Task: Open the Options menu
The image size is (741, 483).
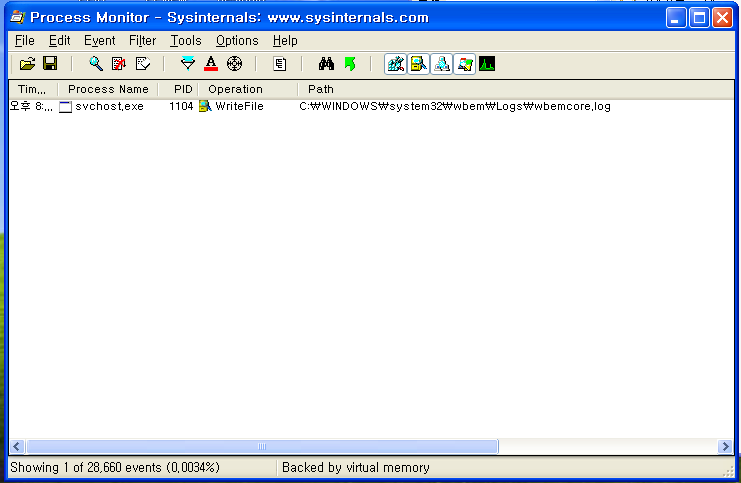Action: (237, 41)
